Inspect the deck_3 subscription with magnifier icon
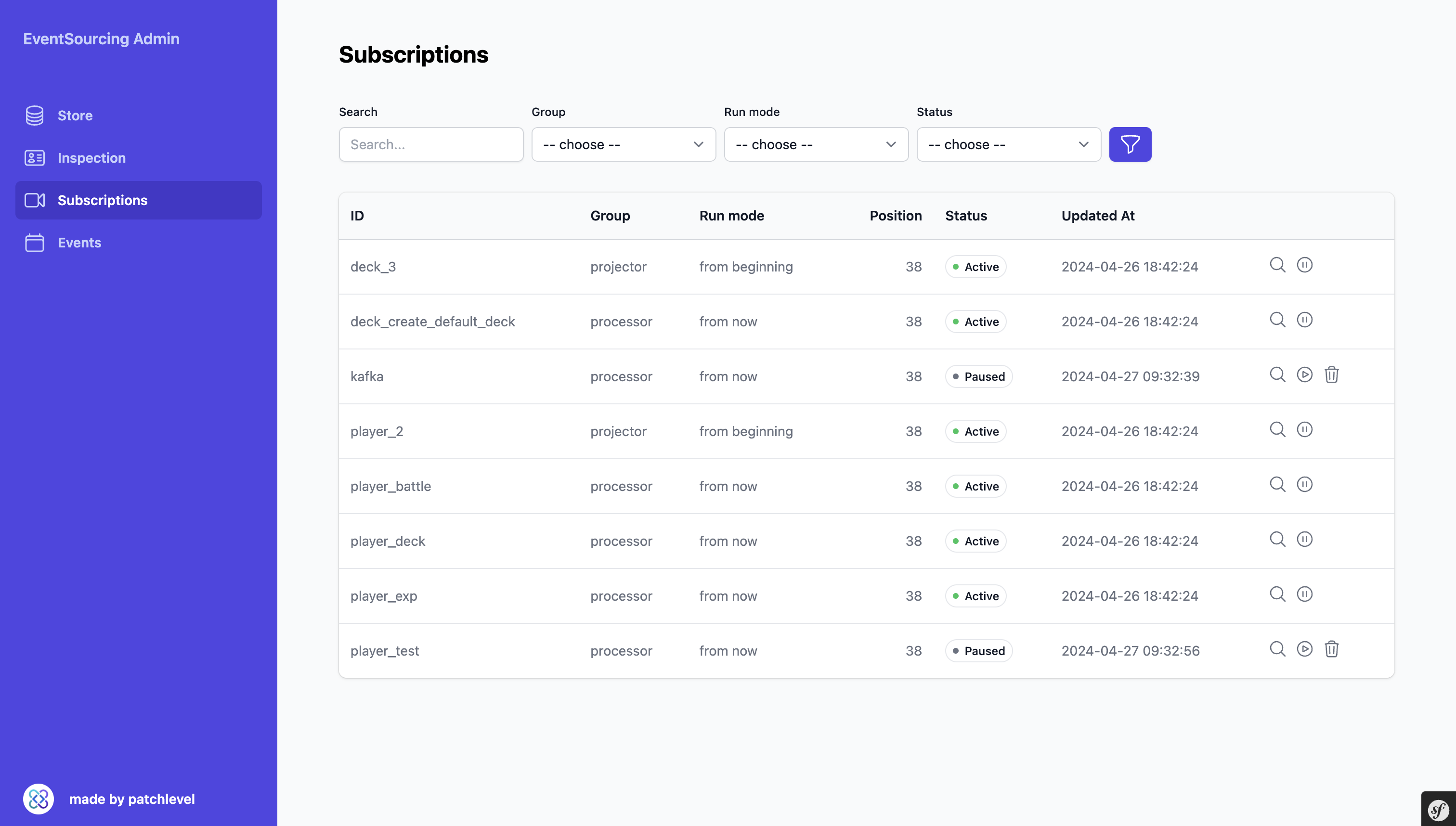Image resolution: width=1456 pixels, height=826 pixels. pos(1277,265)
